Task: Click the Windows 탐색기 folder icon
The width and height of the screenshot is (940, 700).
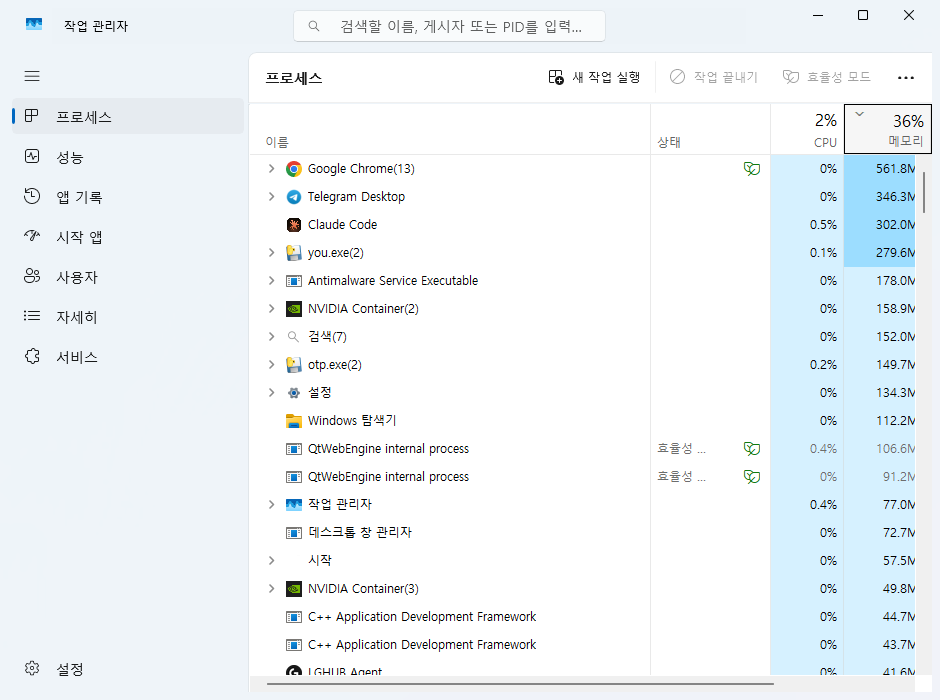Action: coord(294,421)
